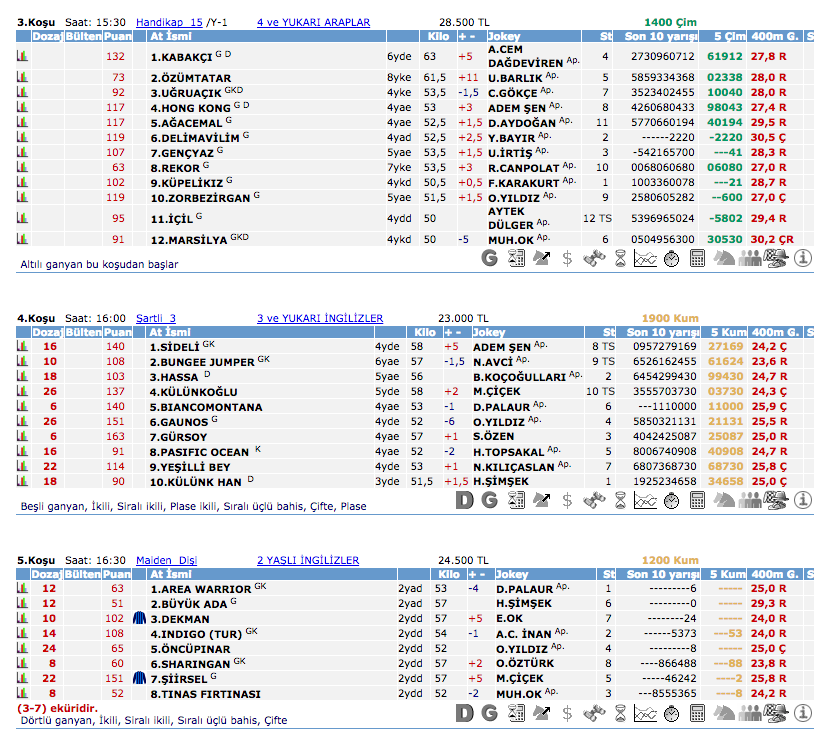Click the D icon under race 4

[x=464, y=499]
